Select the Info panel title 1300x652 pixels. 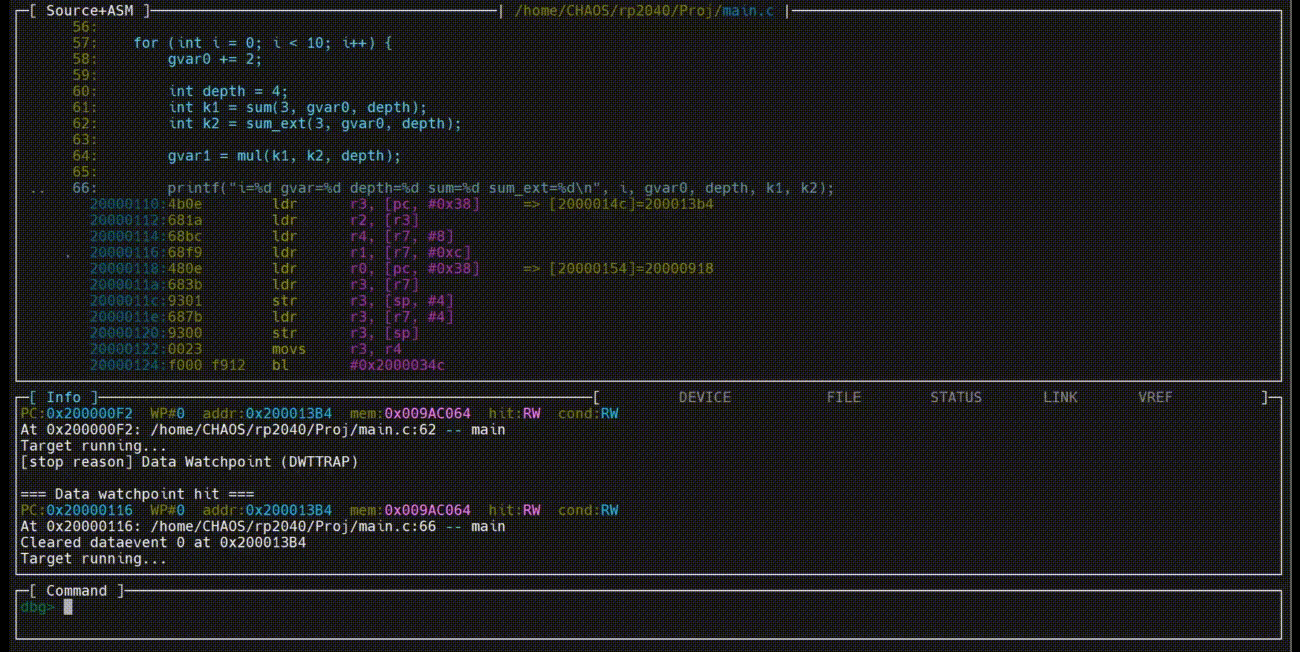64,397
